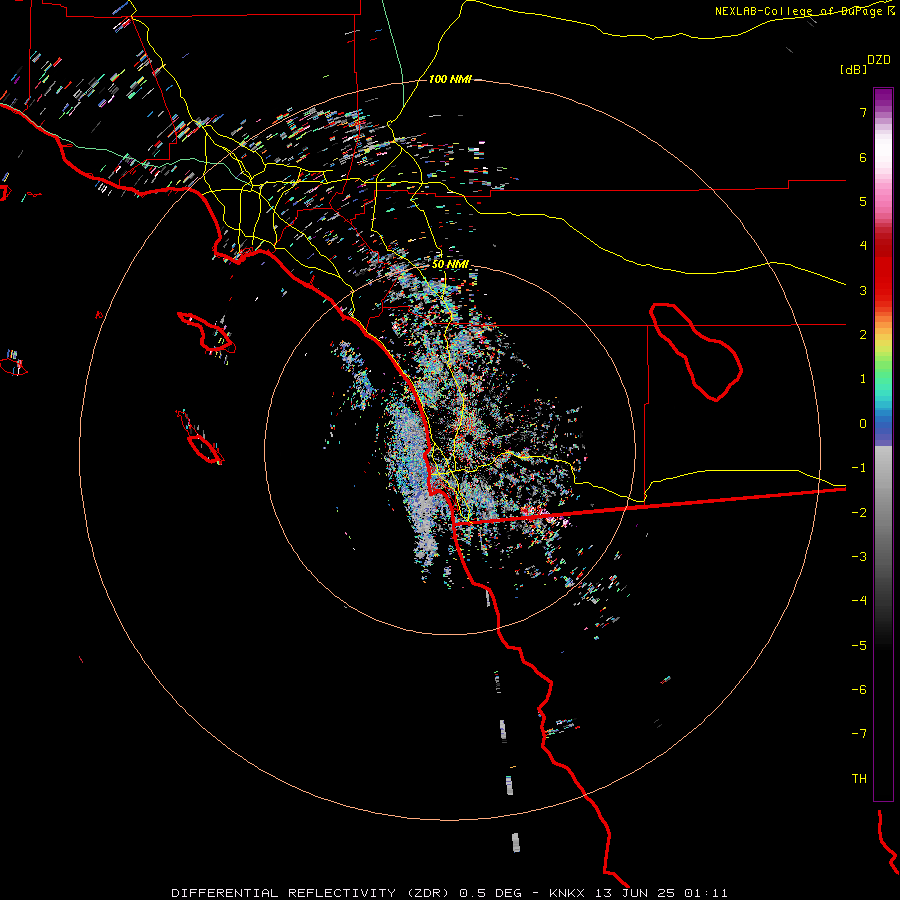Click the DIFFERENTIAL REFLECTIVITY (ZDR) caption text
The height and width of the screenshot is (900, 900).
pyautogui.click(x=310, y=893)
